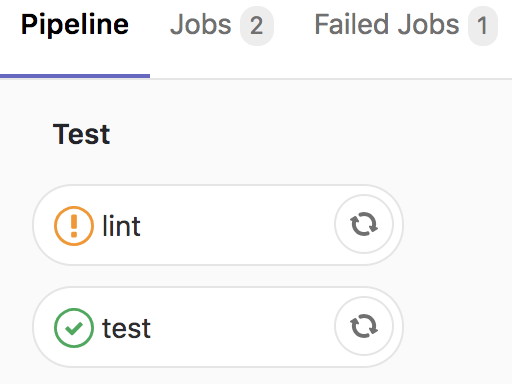Click the circular arrows button beside lint
512x384 pixels.
click(x=364, y=224)
